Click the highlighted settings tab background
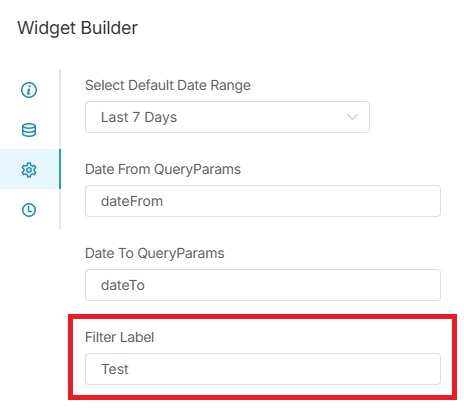The width and height of the screenshot is (464, 408). coord(30,169)
